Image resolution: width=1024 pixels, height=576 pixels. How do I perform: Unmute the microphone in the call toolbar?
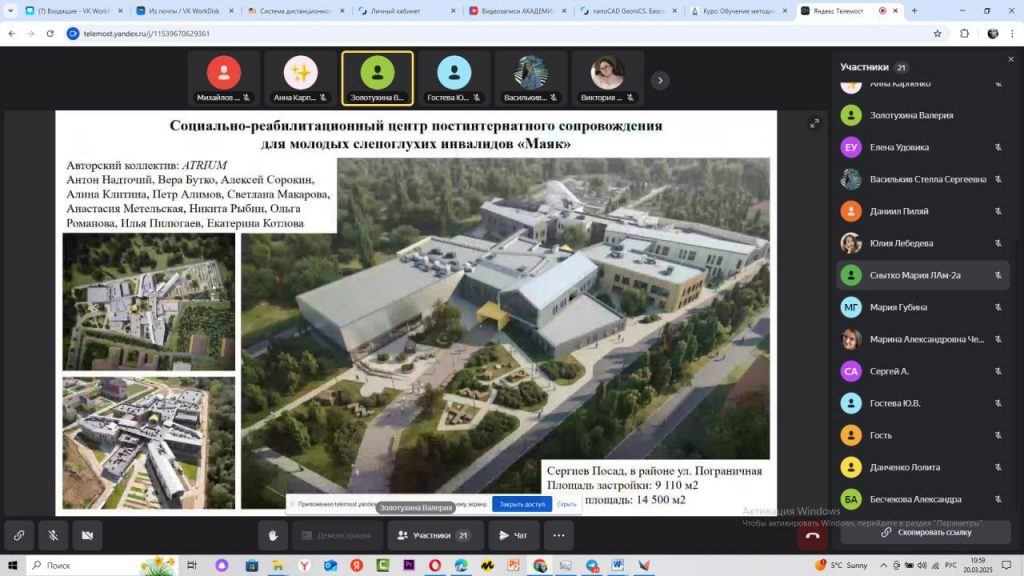52,536
